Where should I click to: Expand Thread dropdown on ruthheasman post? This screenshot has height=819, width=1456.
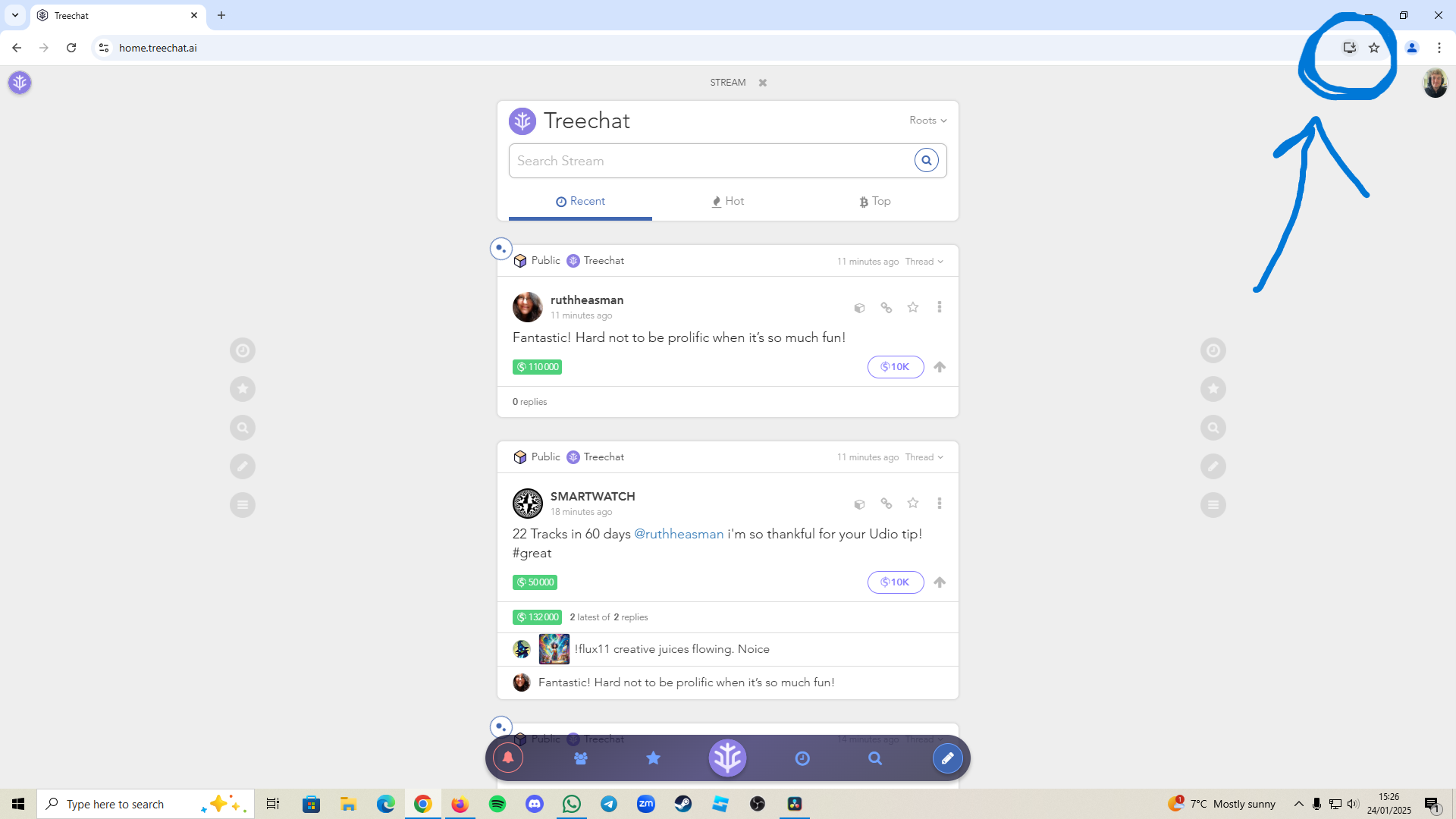pyautogui.click(x=924, y=262)
